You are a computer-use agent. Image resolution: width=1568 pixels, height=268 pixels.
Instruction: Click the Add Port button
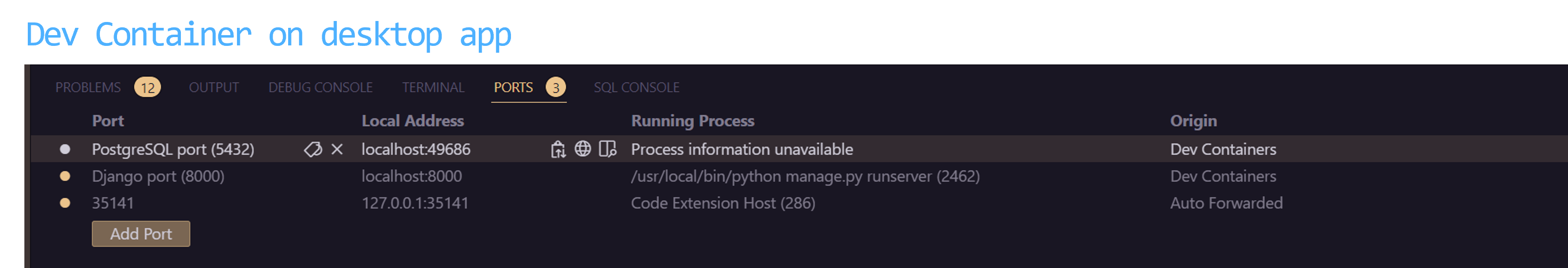(140, 234)
